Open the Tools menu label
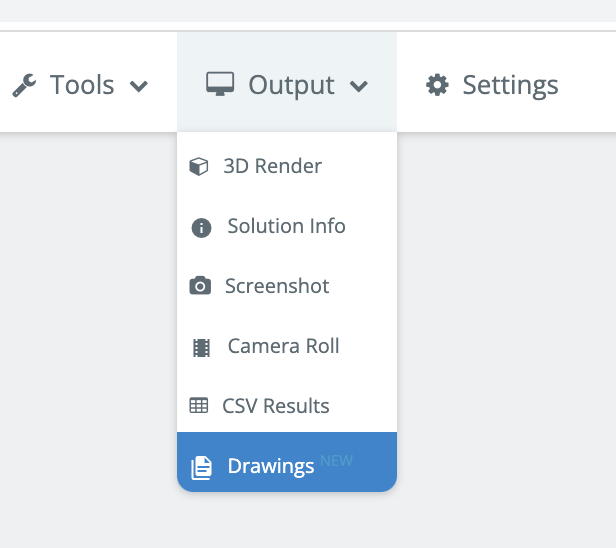 tap(82, 85)
